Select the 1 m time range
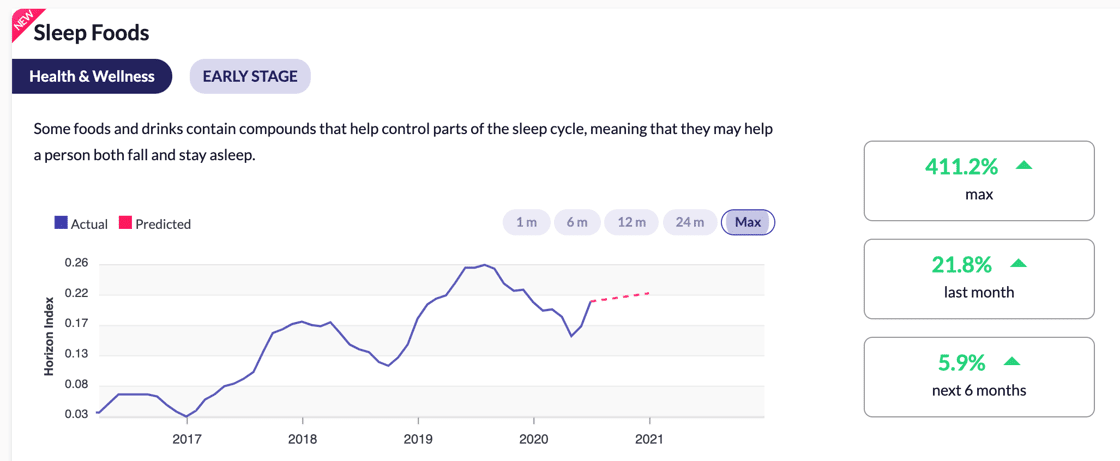 [526, 222]
